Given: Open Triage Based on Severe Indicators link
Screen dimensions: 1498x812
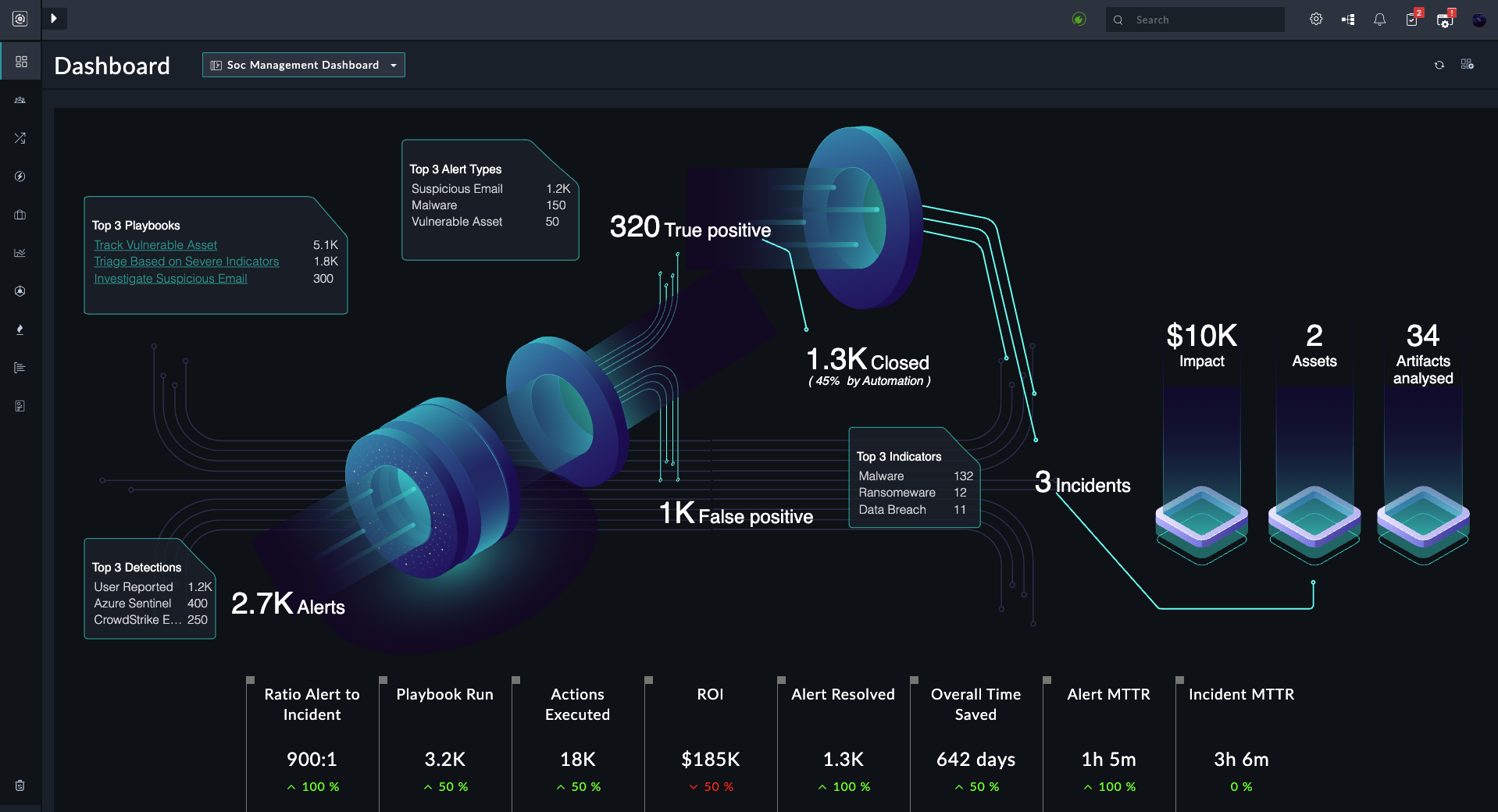Looking at the screenshot, I should [x=186, y=262].
